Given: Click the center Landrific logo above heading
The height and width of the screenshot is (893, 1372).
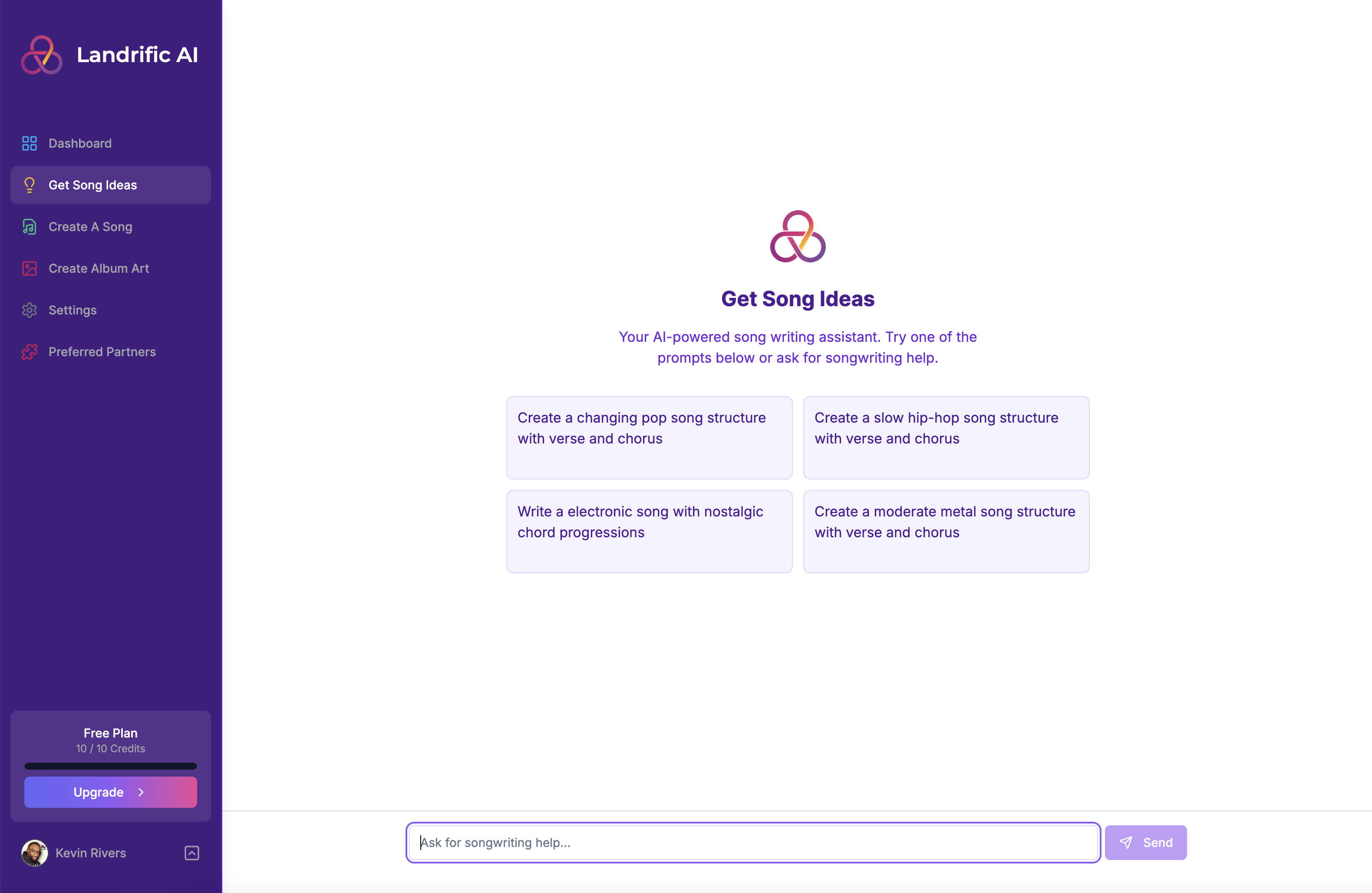Looking at the screenshot, I should [x=798, y=236].
